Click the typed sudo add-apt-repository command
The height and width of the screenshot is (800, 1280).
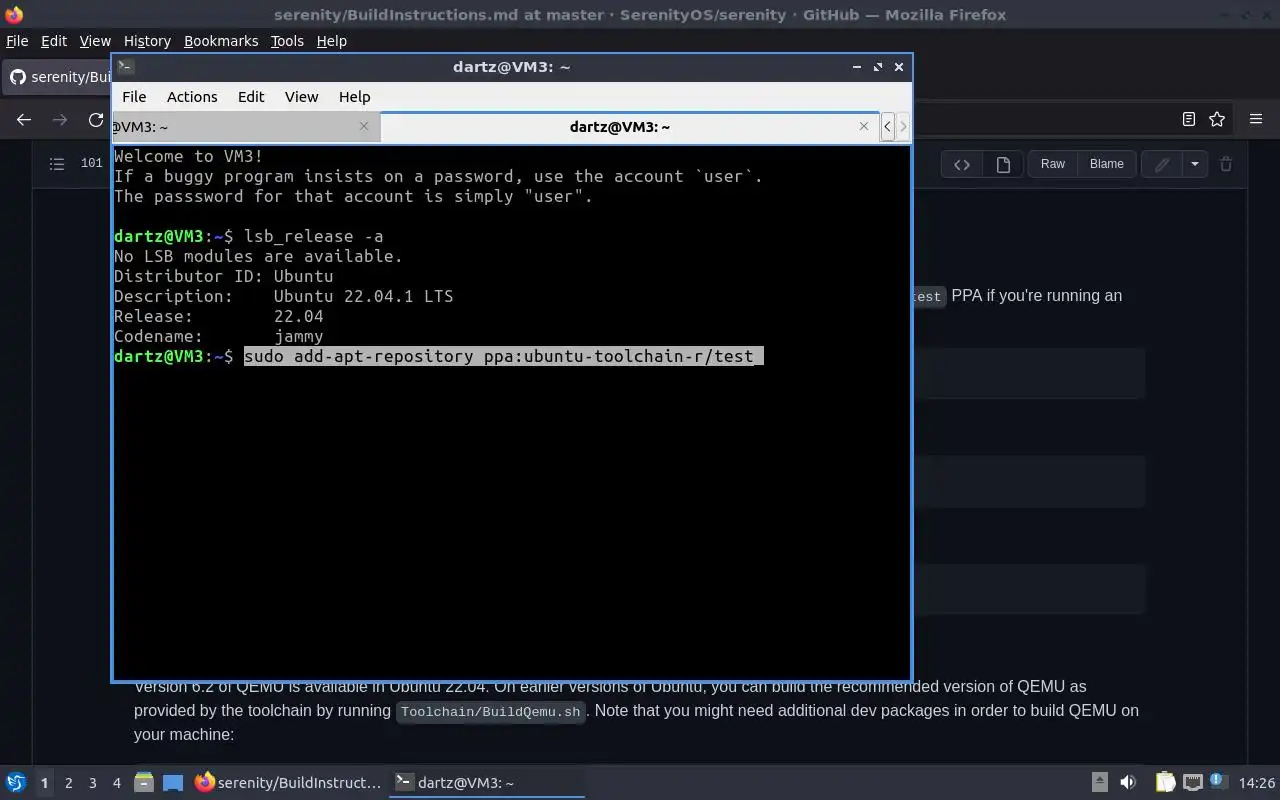(x=499, y=356)
